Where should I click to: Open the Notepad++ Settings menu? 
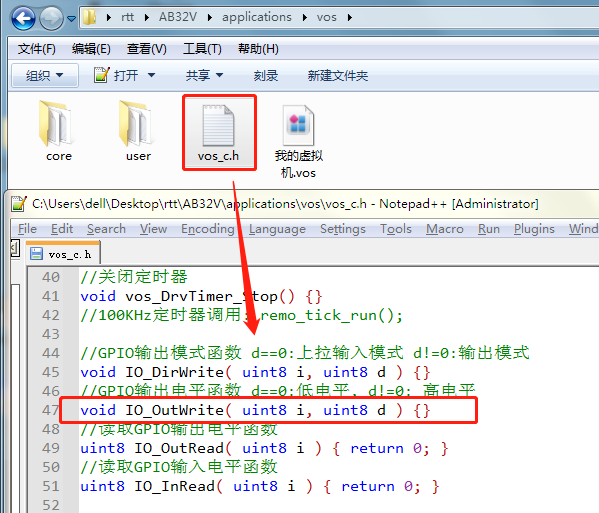[343, 229]
